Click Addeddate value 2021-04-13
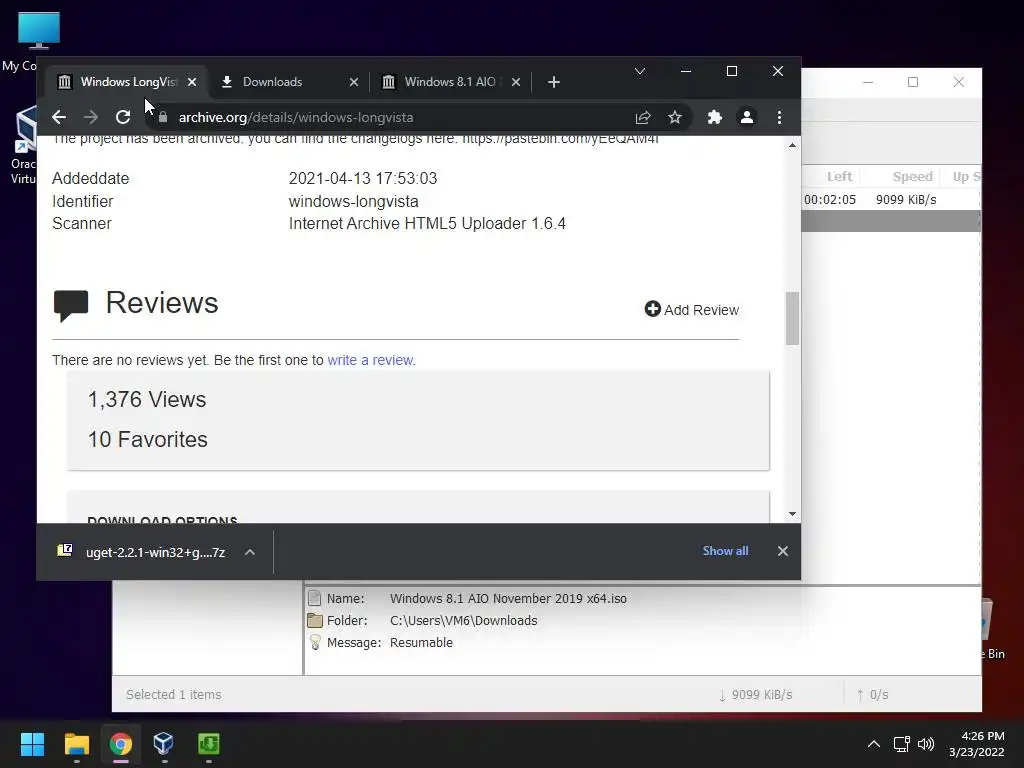Screen dimensions: 1024x768 pos(362,179)
